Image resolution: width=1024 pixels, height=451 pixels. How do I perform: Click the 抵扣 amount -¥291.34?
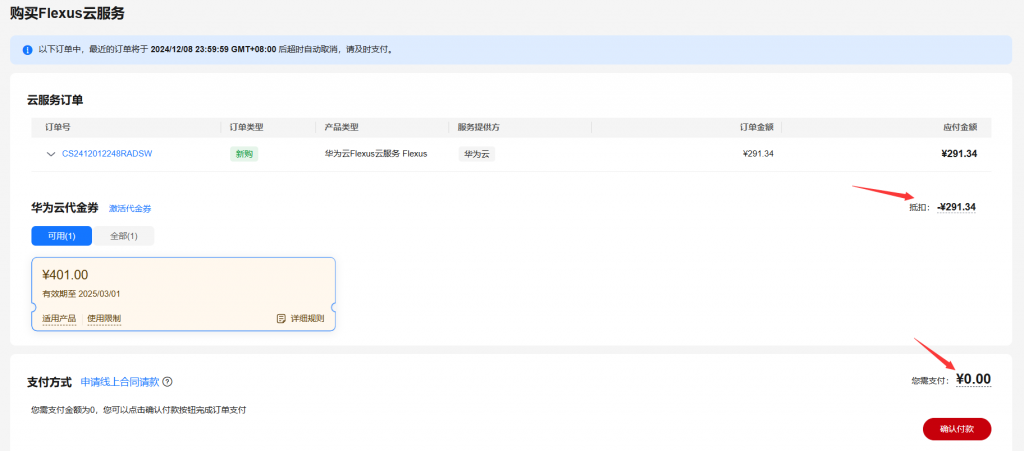[x=957, y=207]
